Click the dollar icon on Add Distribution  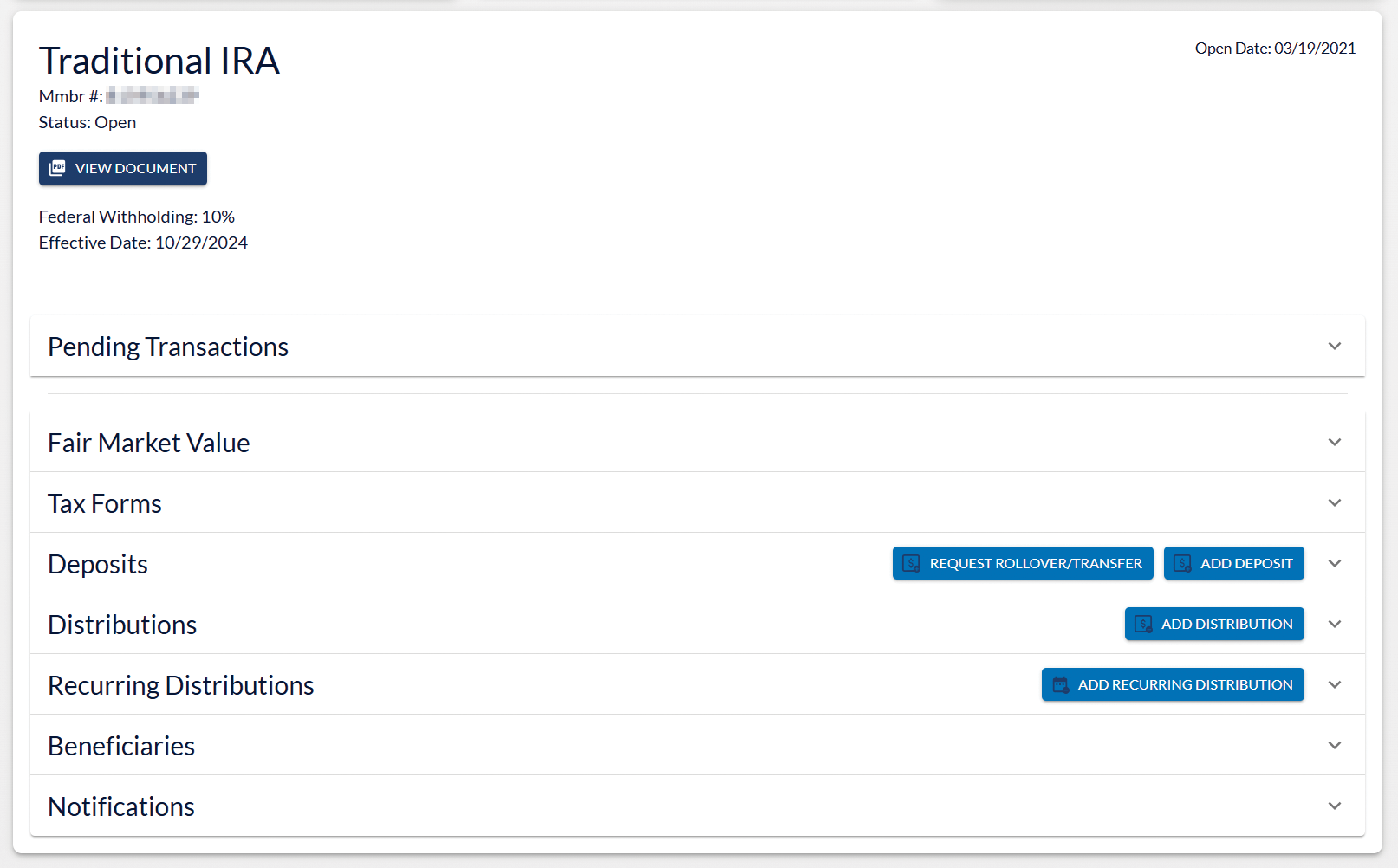1143,625
